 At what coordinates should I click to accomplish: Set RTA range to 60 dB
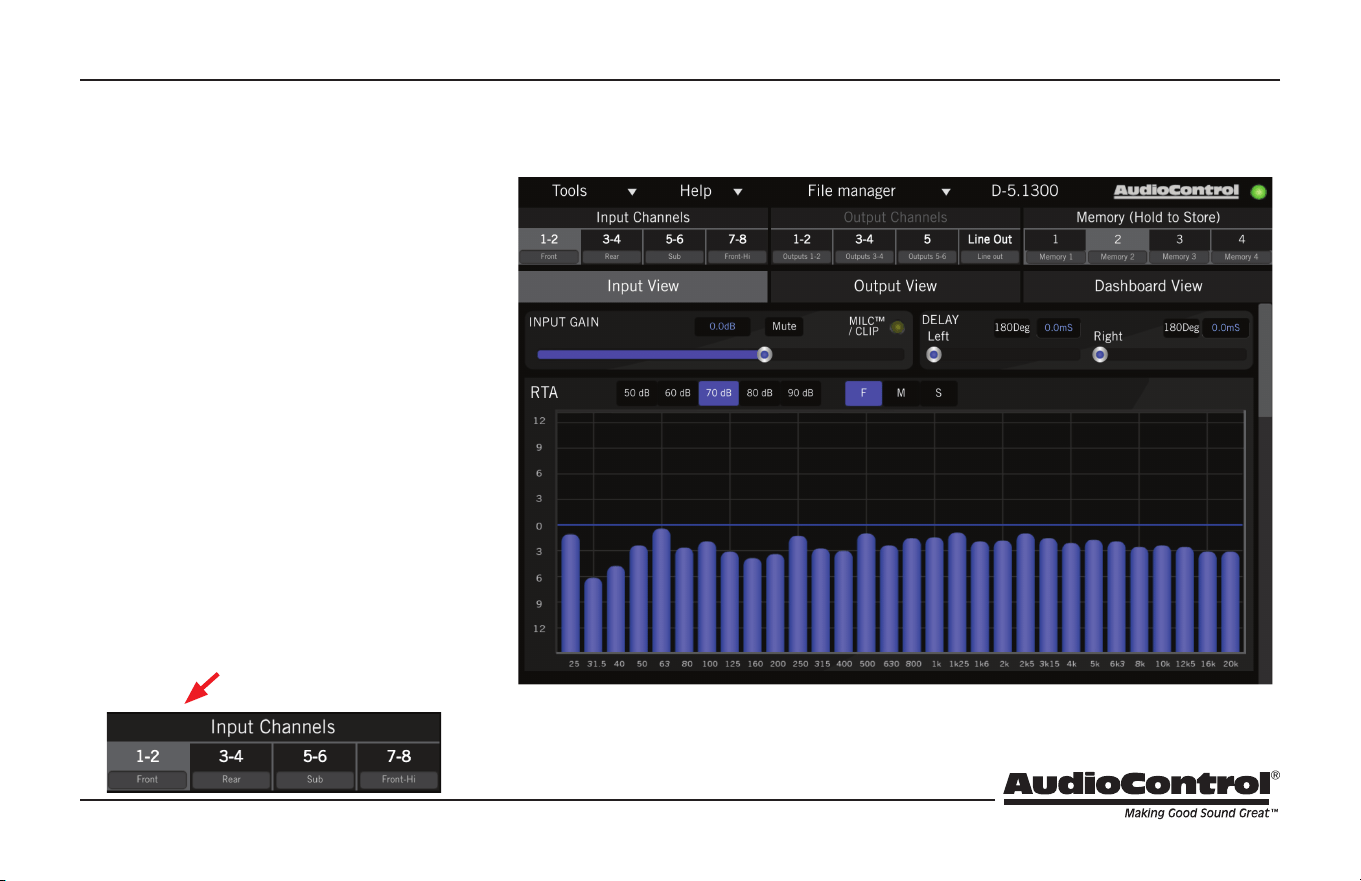[x=678, y=393]
